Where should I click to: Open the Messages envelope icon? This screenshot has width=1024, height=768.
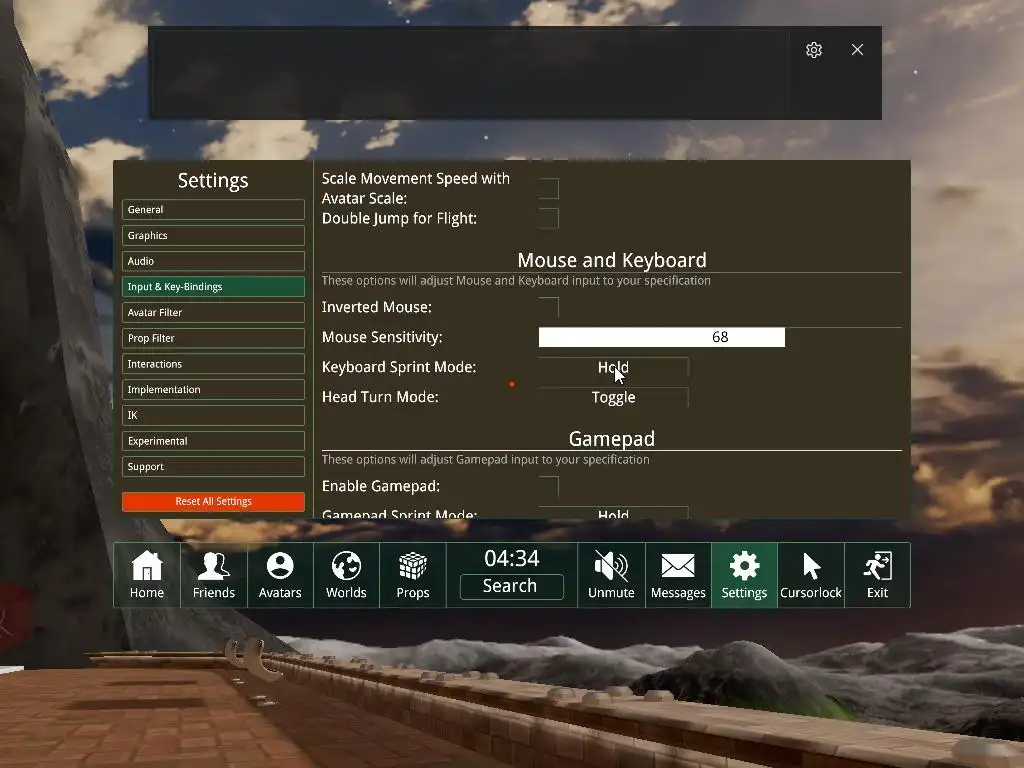click(678, 575)
